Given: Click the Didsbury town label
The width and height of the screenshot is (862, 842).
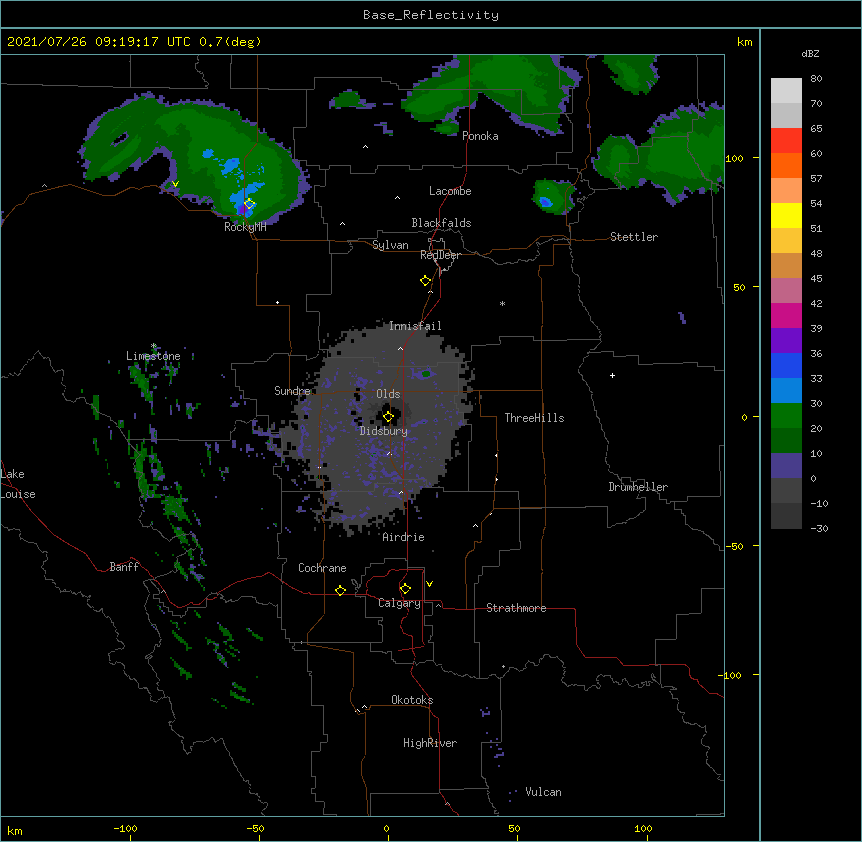Looking at the screenshot, I should pos(384,431).
